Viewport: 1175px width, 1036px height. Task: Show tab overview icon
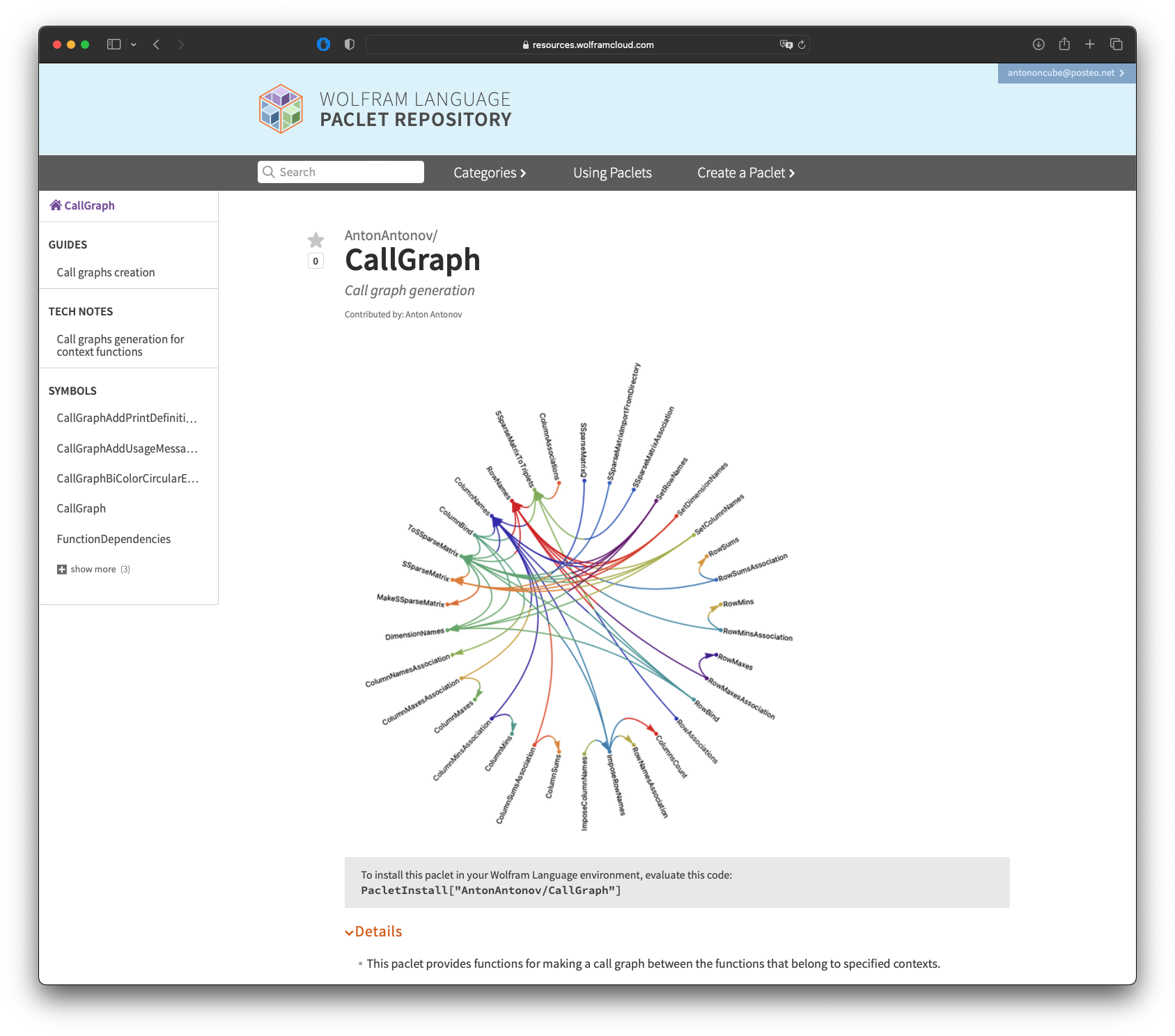click(x=1116, y=45)
